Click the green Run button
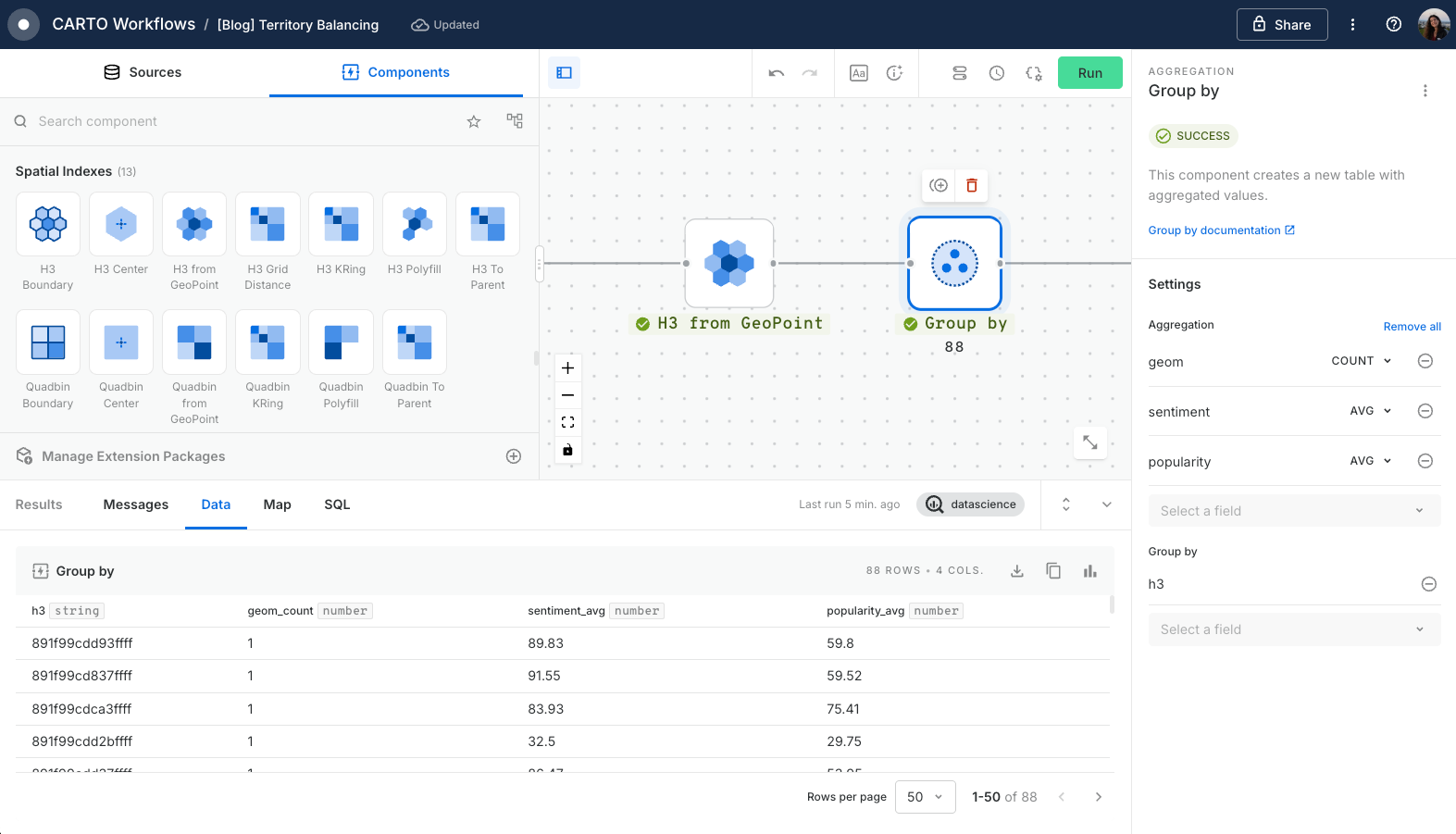This screenshot has width=1456, height=834. coord(1089,73)
